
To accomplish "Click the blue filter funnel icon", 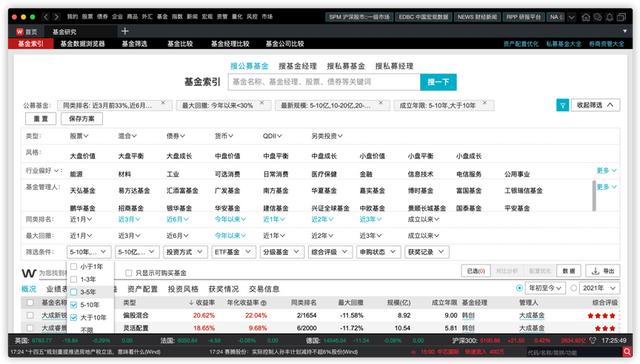I will tap(562, 105).
